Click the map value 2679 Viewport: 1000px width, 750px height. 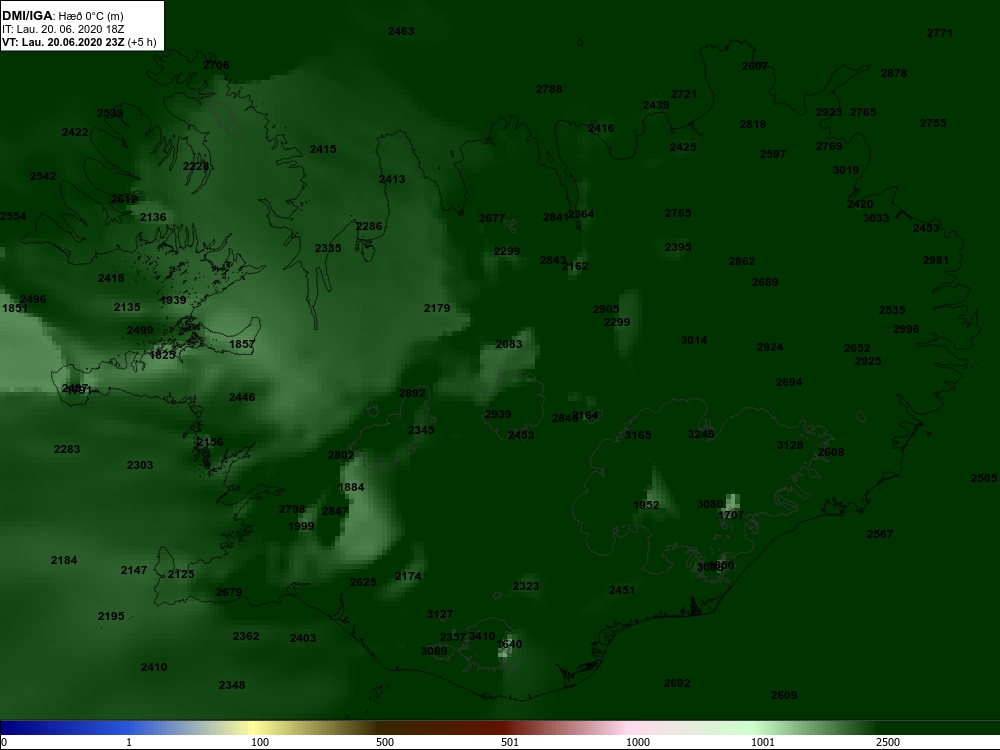pyautogui.click(x=229, y=592)
